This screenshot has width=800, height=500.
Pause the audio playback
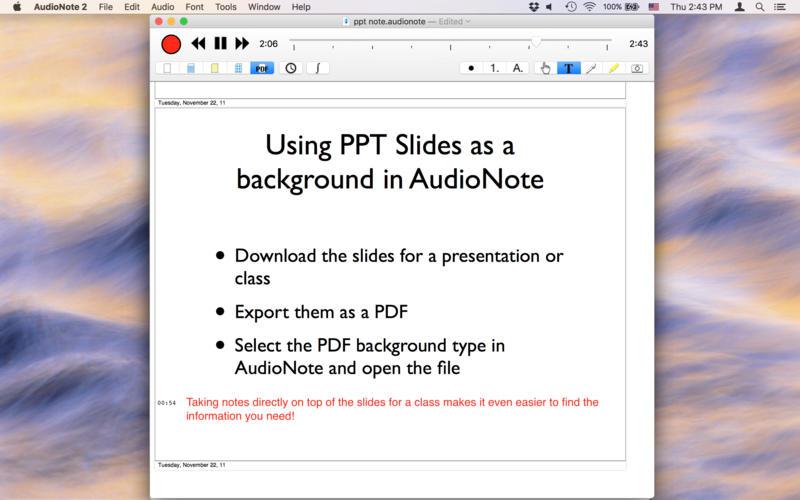(x=220, y=44)
